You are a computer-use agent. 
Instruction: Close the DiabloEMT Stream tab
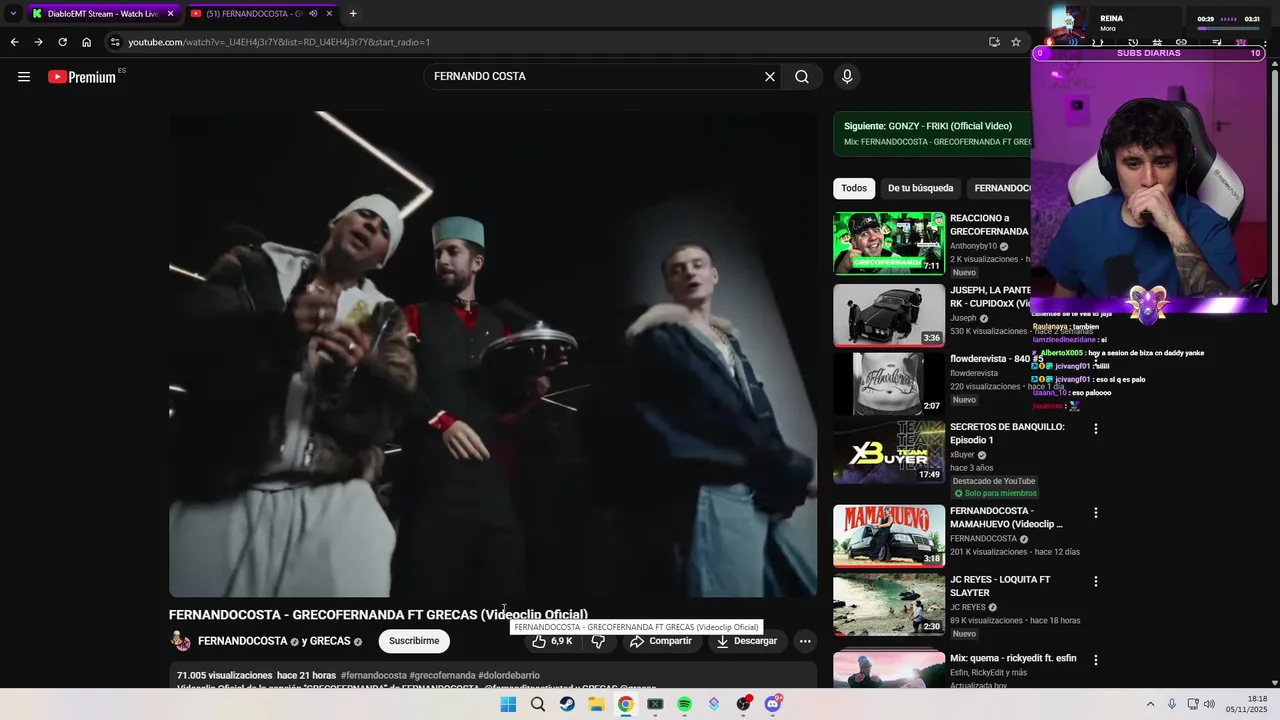click(x=170, y=14)
